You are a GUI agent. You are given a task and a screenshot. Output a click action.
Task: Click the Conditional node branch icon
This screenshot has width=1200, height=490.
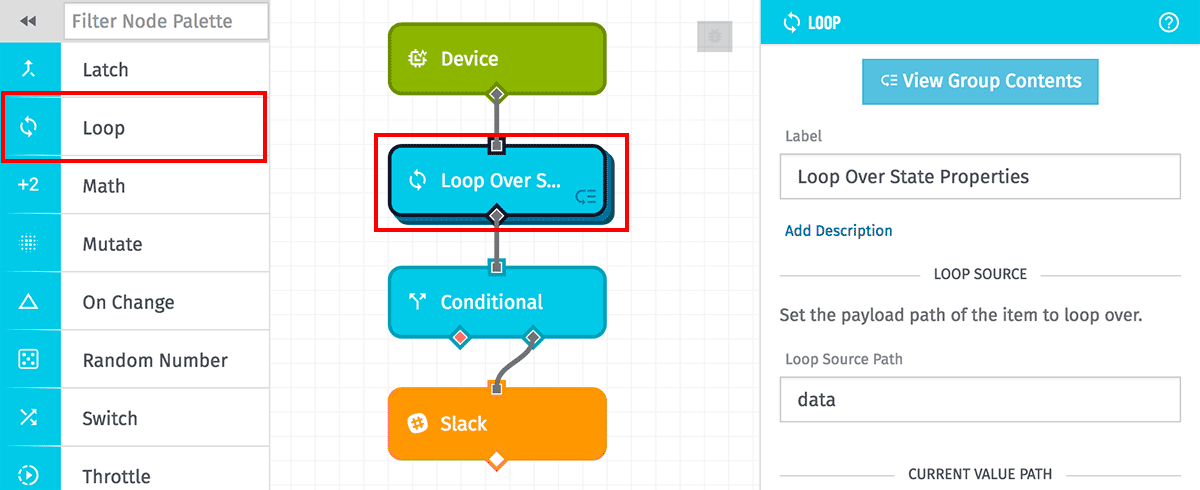[418, 302]
